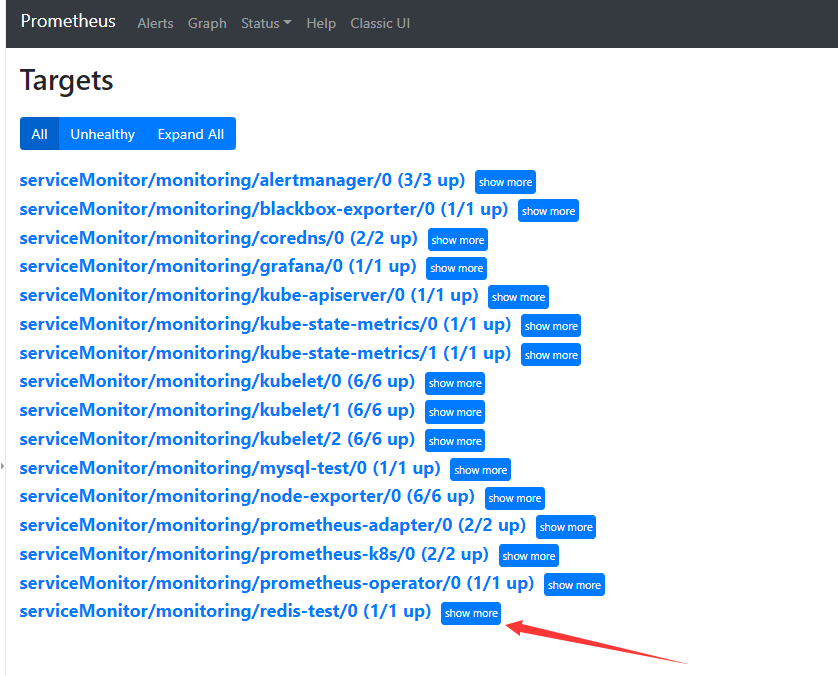Open the coredns/0 target link
Image resolution: width=838 pixels, height=676 pixels.
(x=218, y=238)
